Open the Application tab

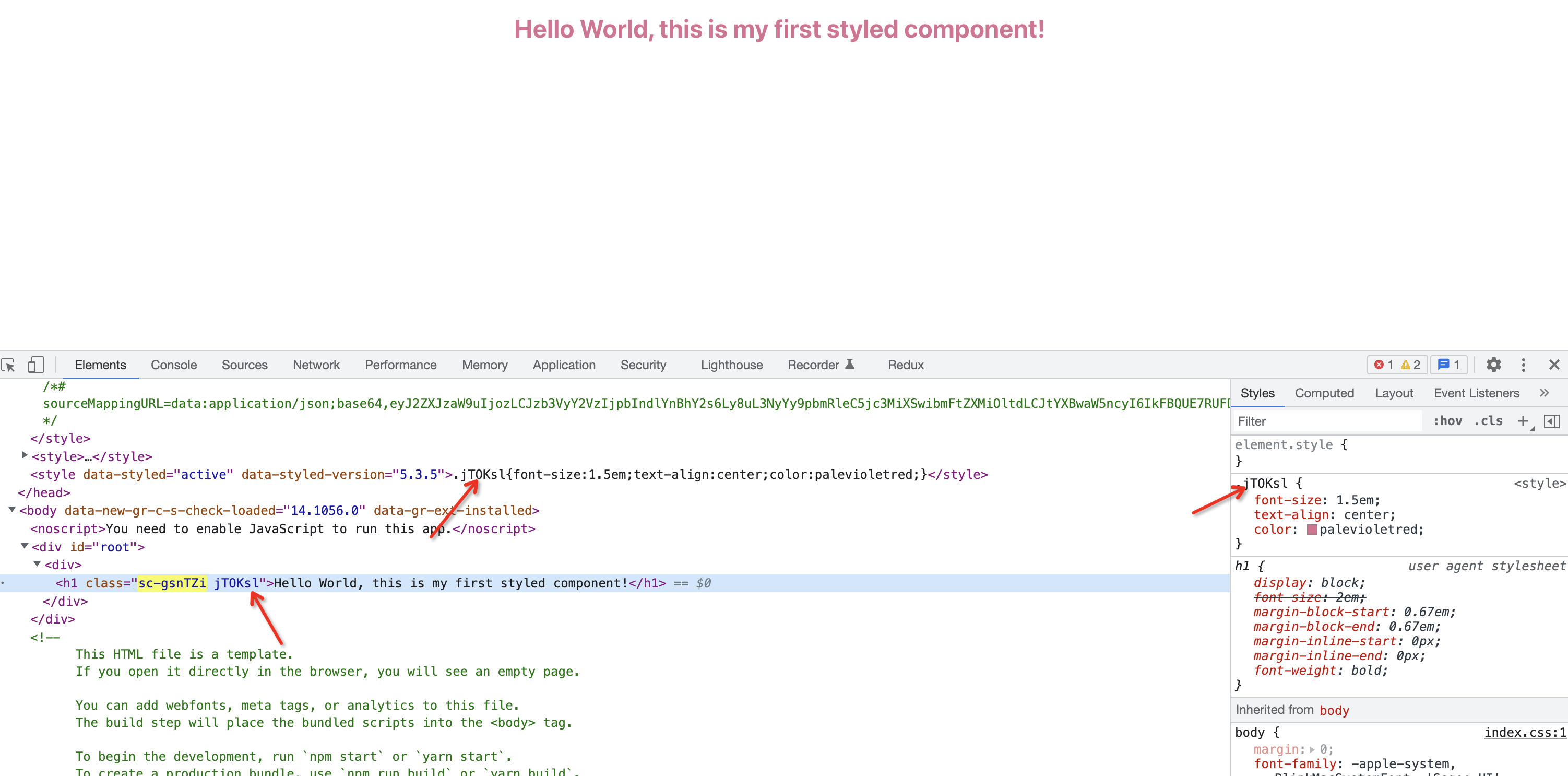click(x=564, y=365)
